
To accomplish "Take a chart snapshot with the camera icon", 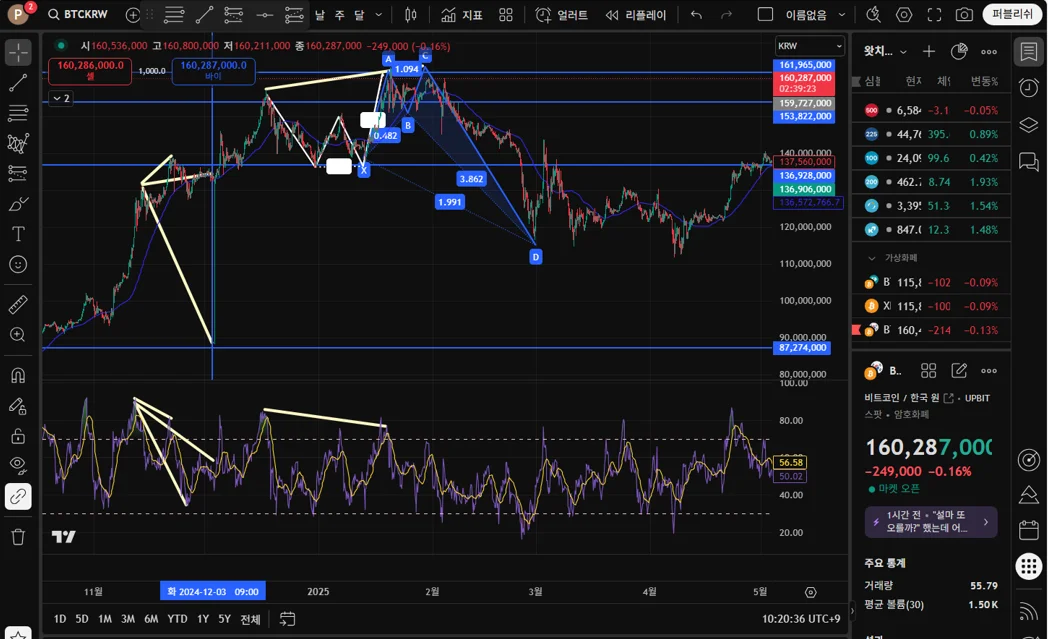I will (x=964, y=15).
